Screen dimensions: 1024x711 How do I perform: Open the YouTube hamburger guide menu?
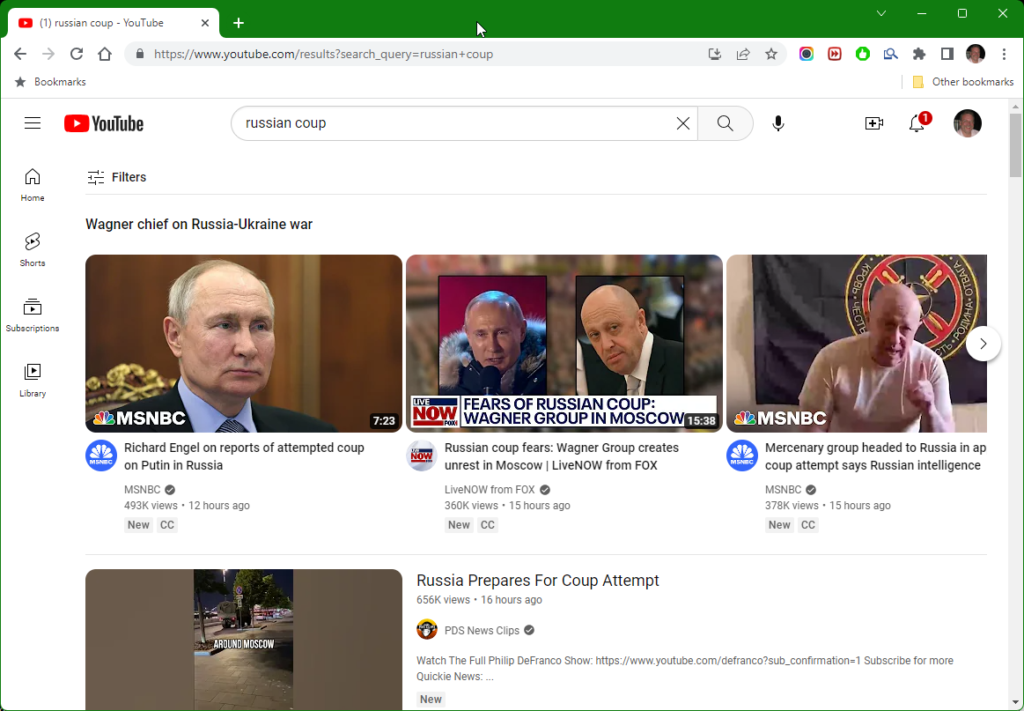(33, 123)
